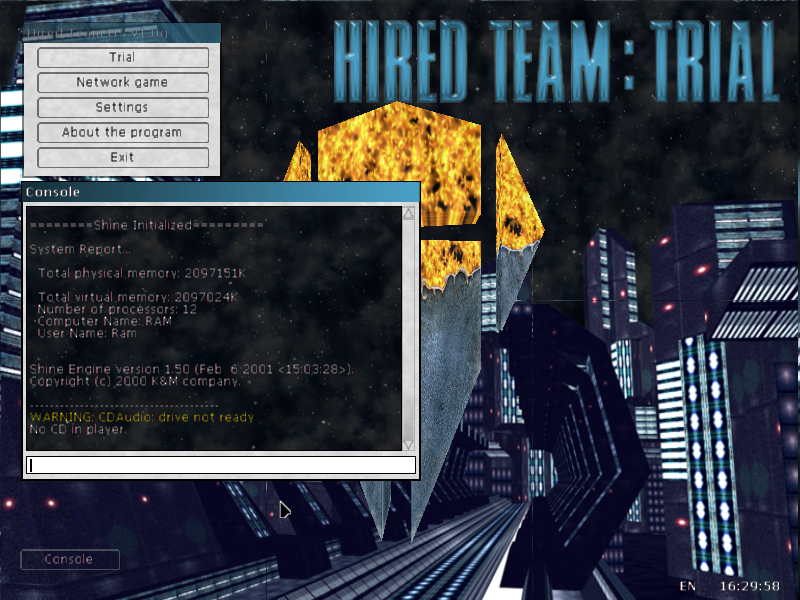Open the Settings menu
This screenshot has width=800, height=600.
point(122,107)
